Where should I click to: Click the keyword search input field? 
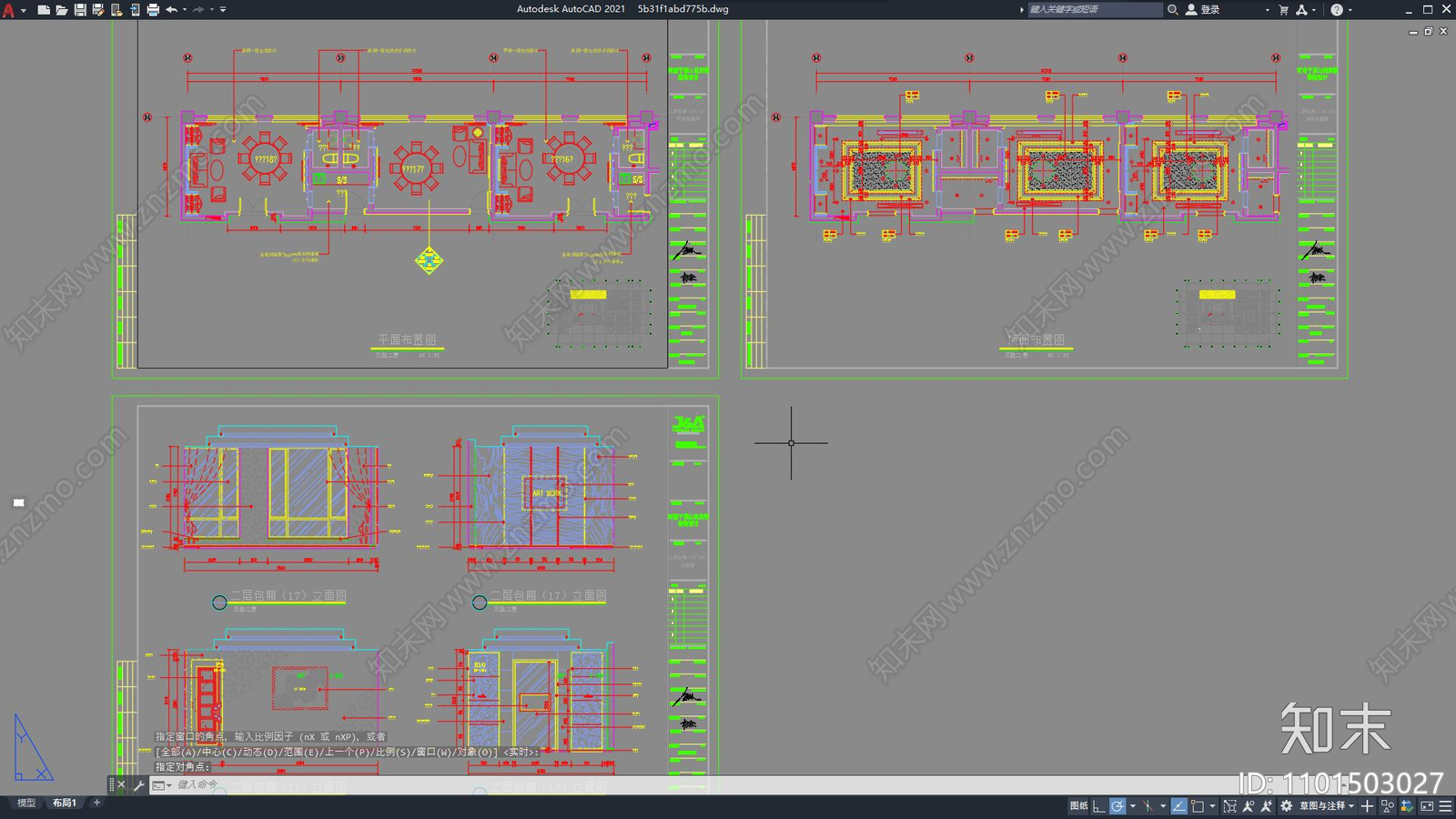1095,9
